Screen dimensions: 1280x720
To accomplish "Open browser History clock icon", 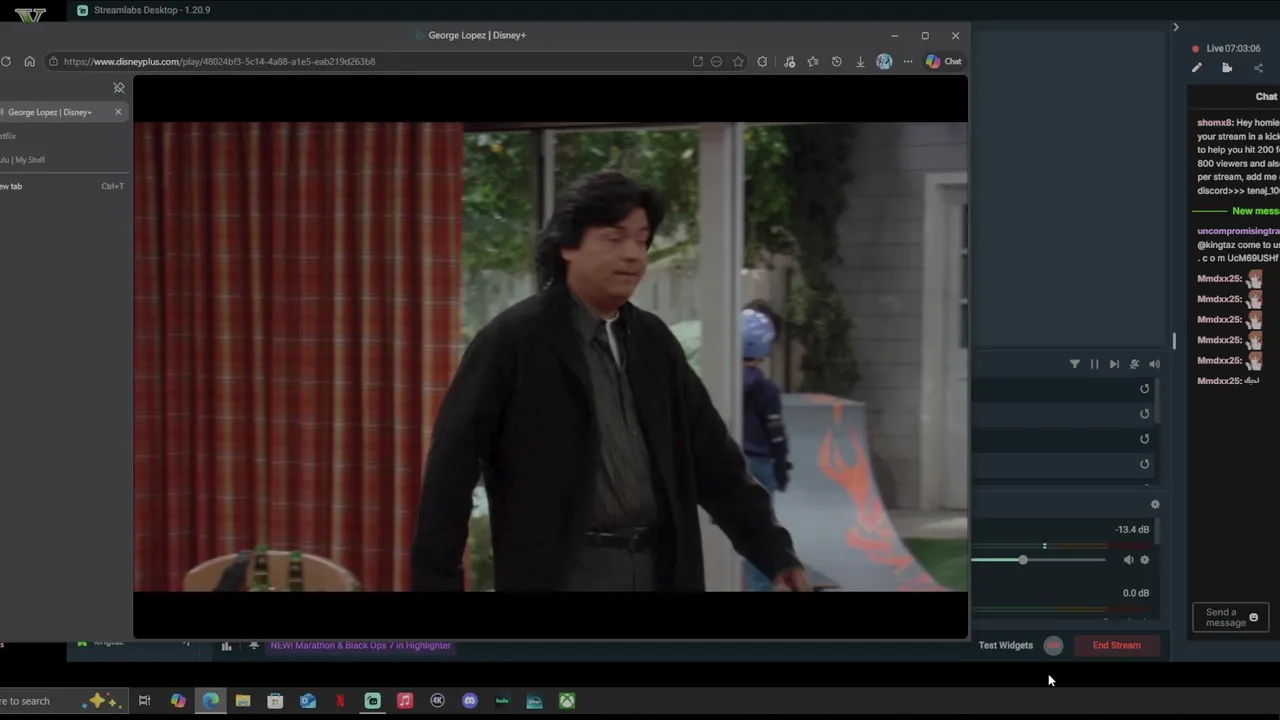I will [x=837, y=61].
